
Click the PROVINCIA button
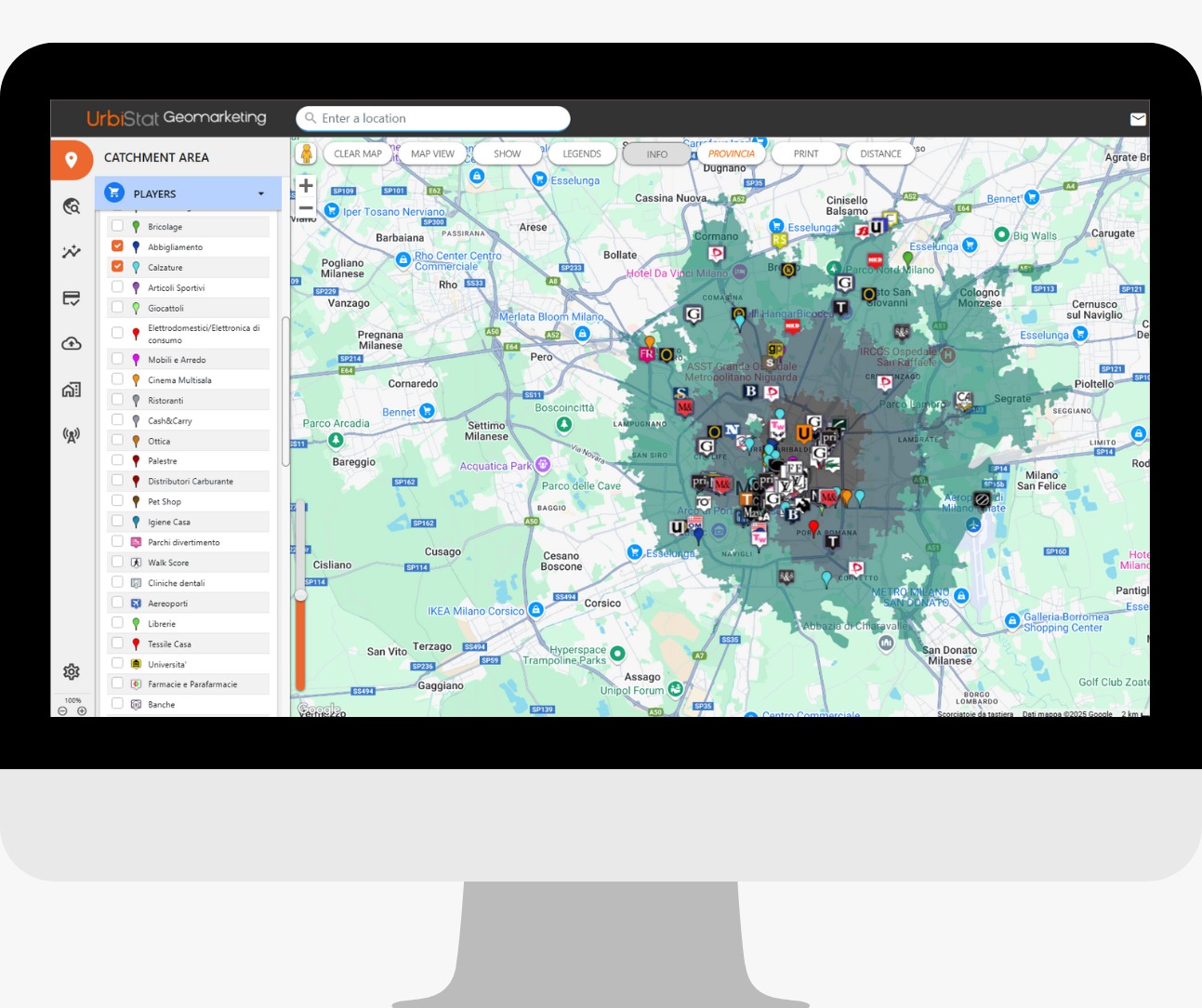pyautogui.click(x=732, y=154)
